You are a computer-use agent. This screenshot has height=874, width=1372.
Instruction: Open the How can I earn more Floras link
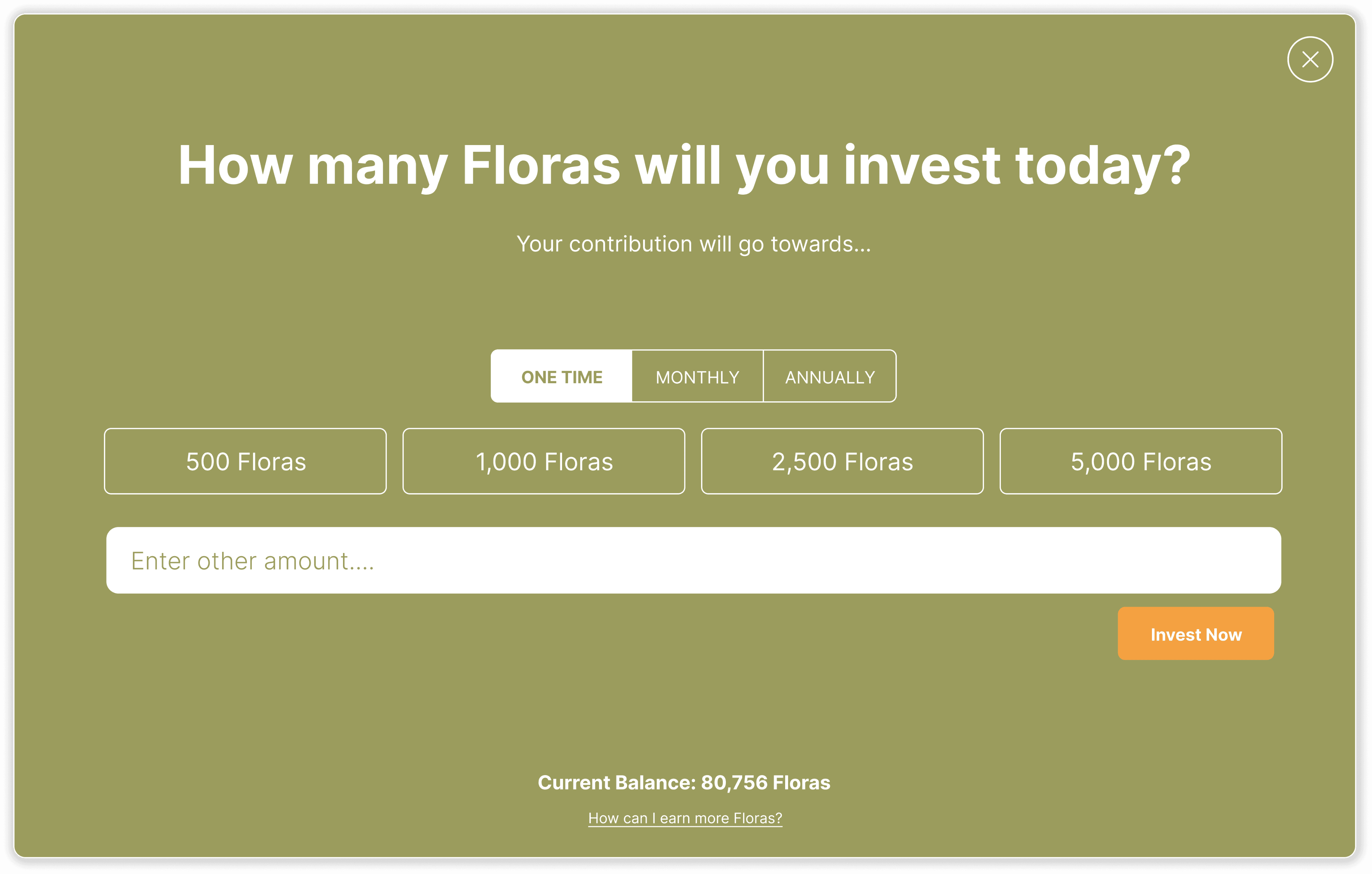685,818
